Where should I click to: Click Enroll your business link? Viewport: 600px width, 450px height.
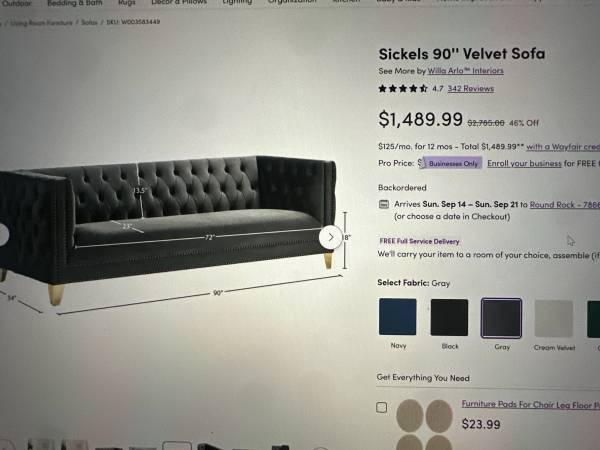pyautogui.click(x=524, y=163)
